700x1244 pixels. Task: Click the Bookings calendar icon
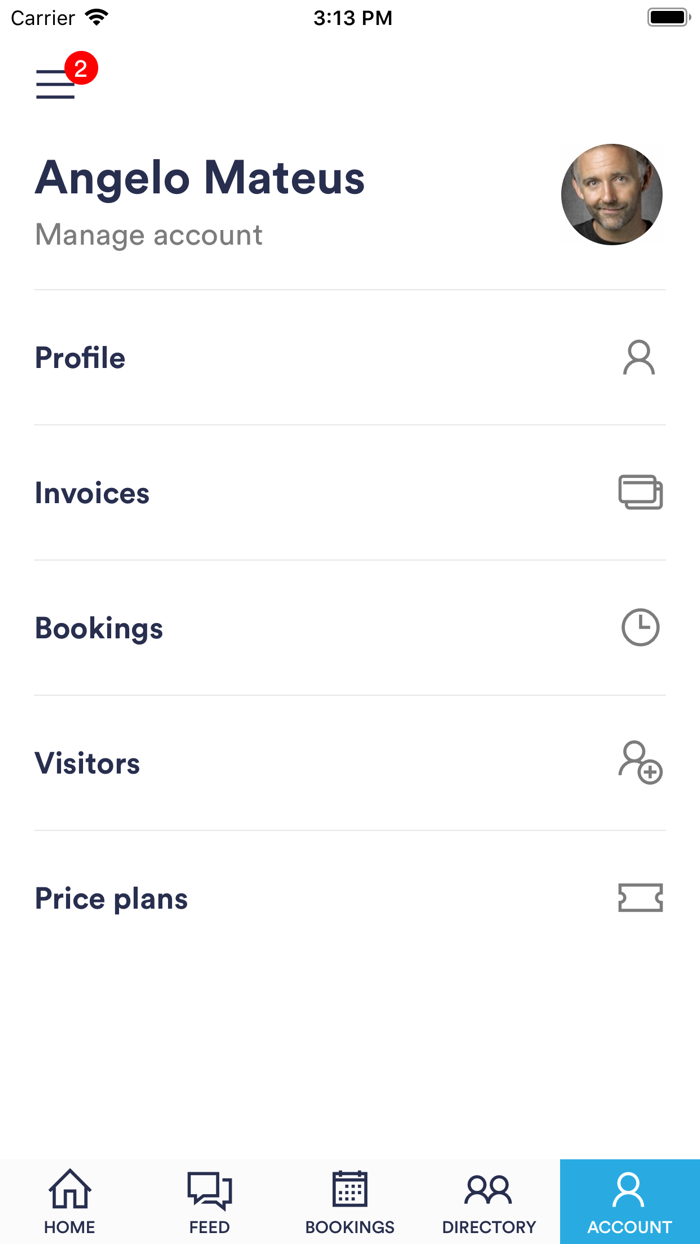tap(350, 1189)
